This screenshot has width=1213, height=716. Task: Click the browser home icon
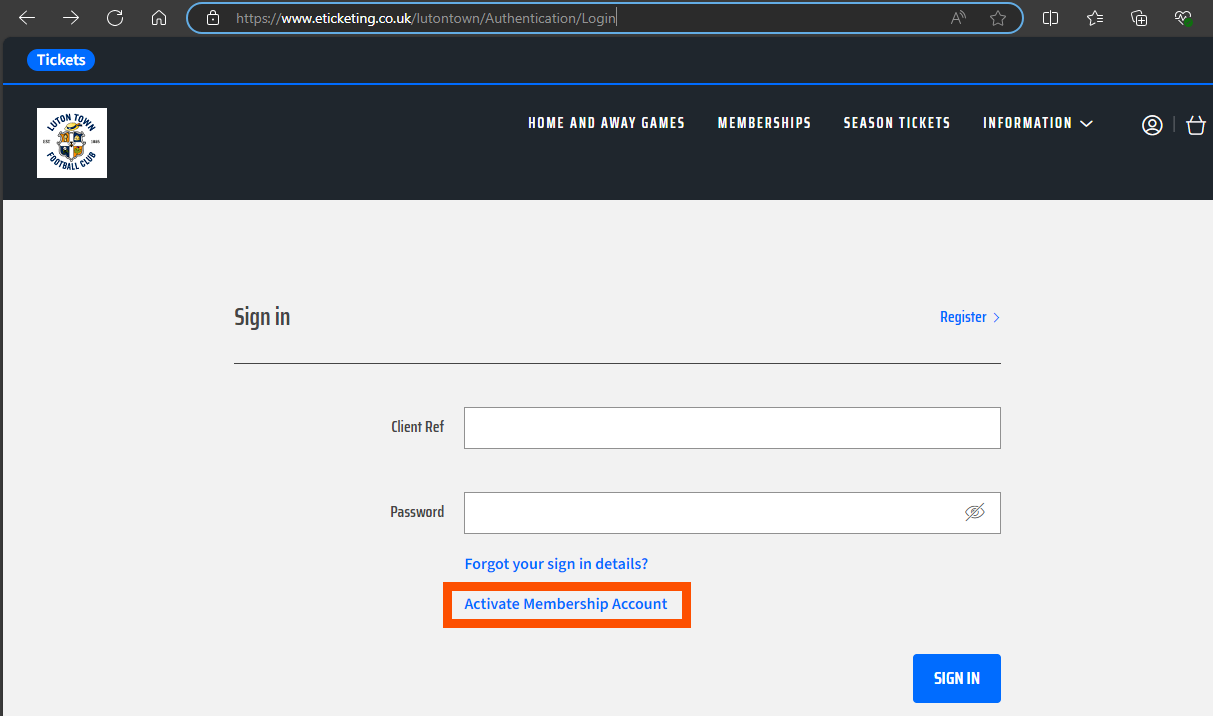[159, 17]
